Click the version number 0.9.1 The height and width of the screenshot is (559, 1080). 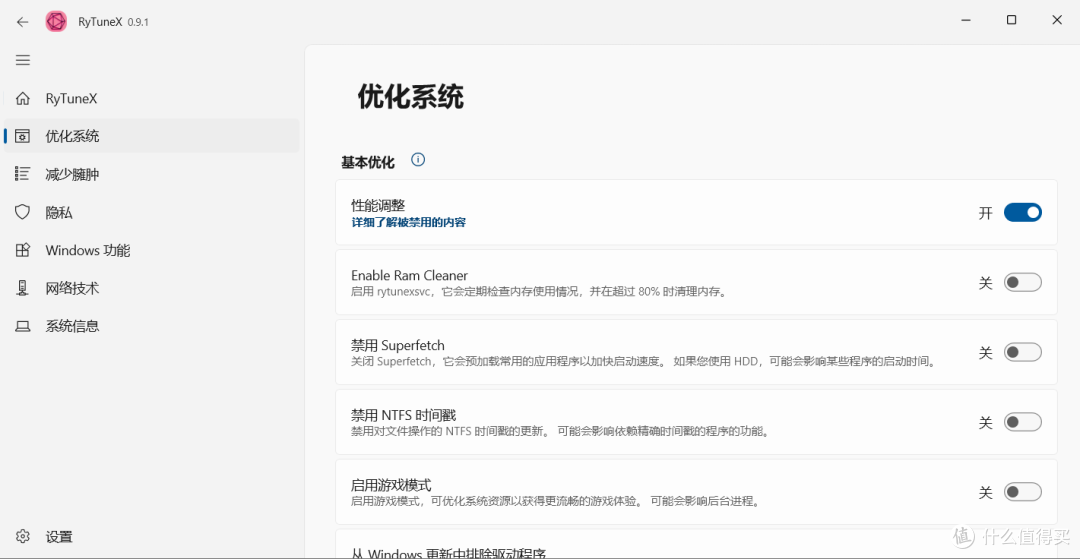(x=138, y=22)
